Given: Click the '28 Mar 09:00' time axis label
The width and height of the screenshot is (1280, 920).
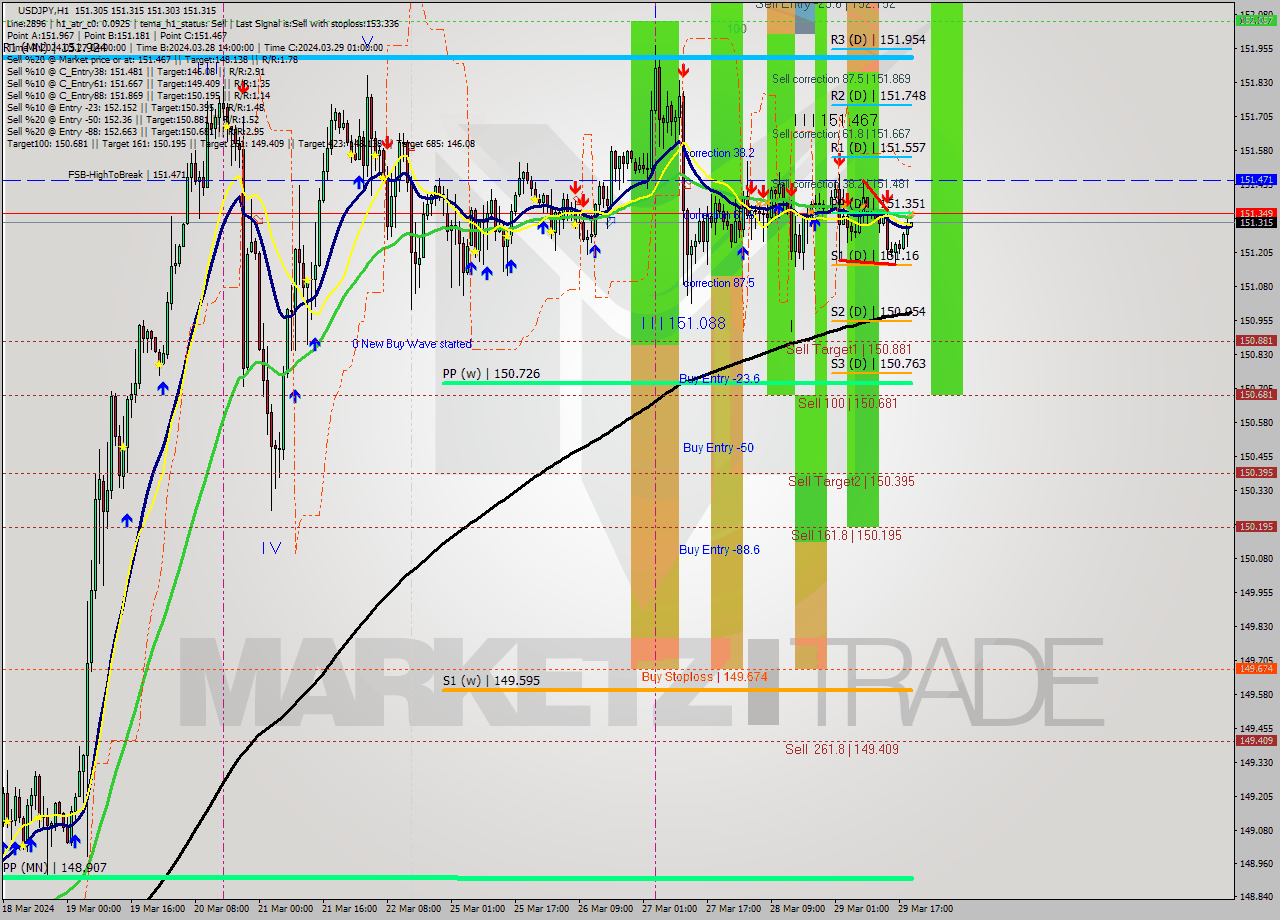Looking at the screenshot, I should click(x=797, y=909).
